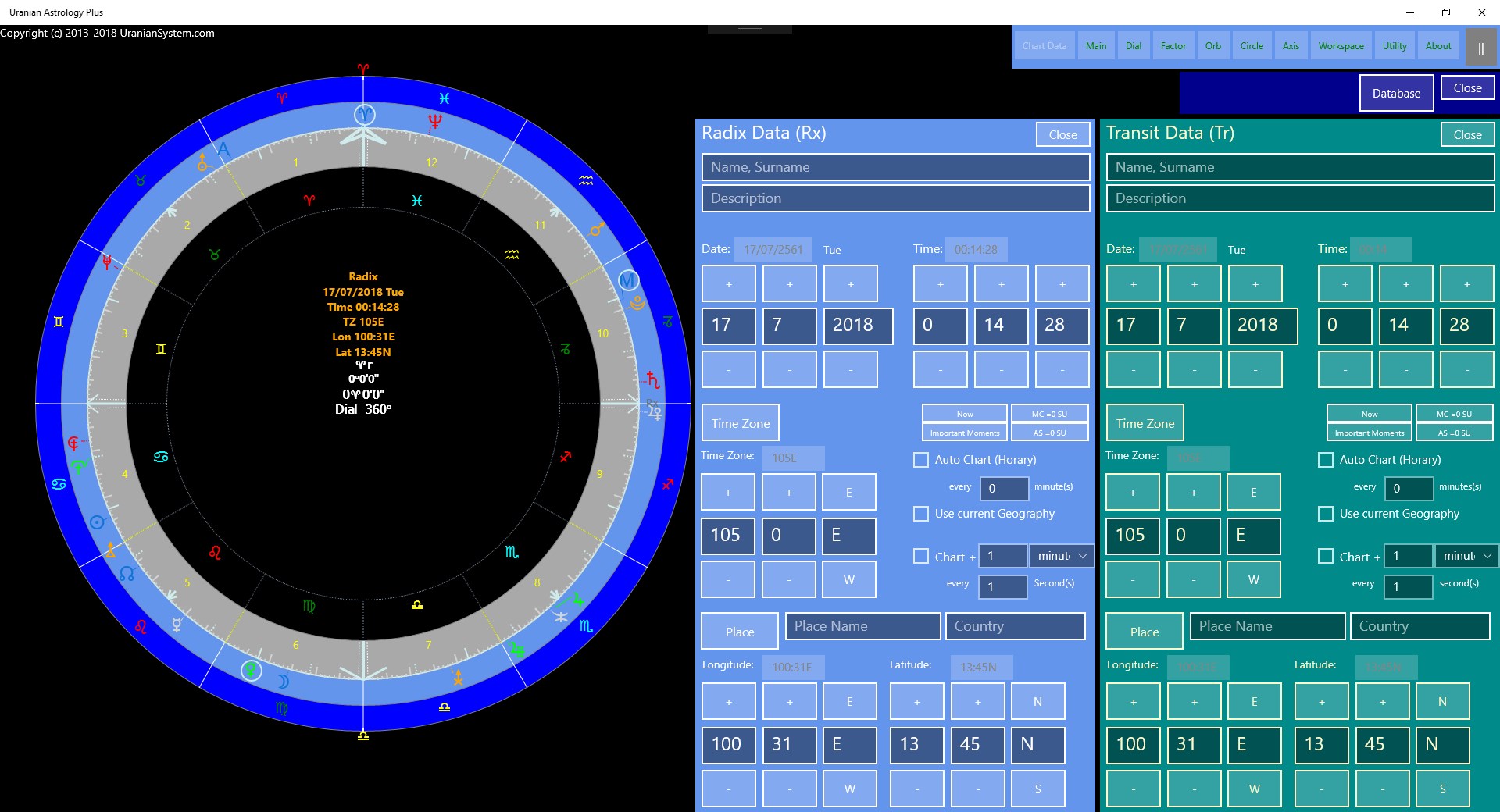This screenshot has height=812, width=1500.
Task: Select the Mercury glyph on the chart wheel
Action: [177, 625]
